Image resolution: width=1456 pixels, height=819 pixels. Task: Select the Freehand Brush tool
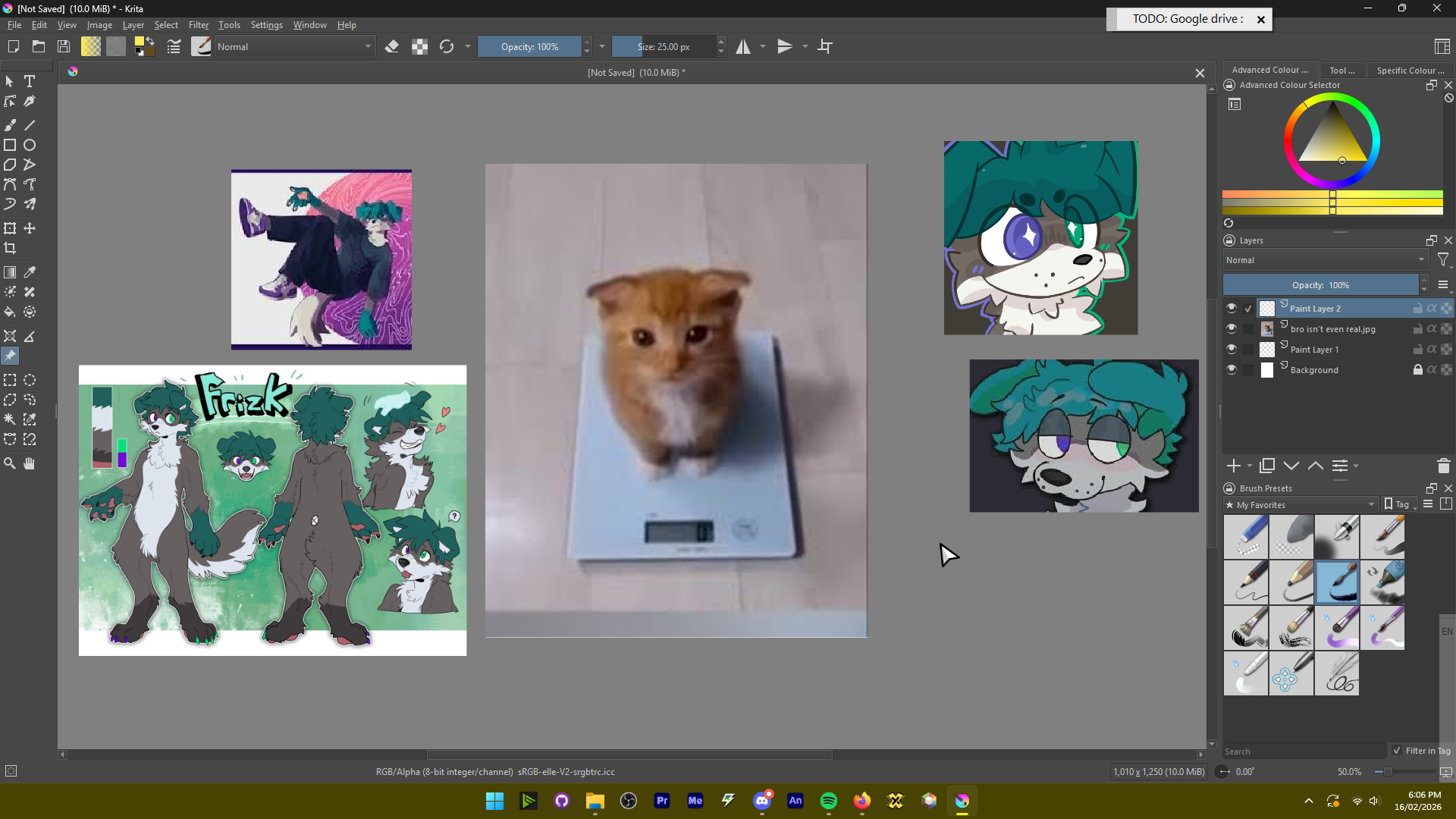pos(10,125)
